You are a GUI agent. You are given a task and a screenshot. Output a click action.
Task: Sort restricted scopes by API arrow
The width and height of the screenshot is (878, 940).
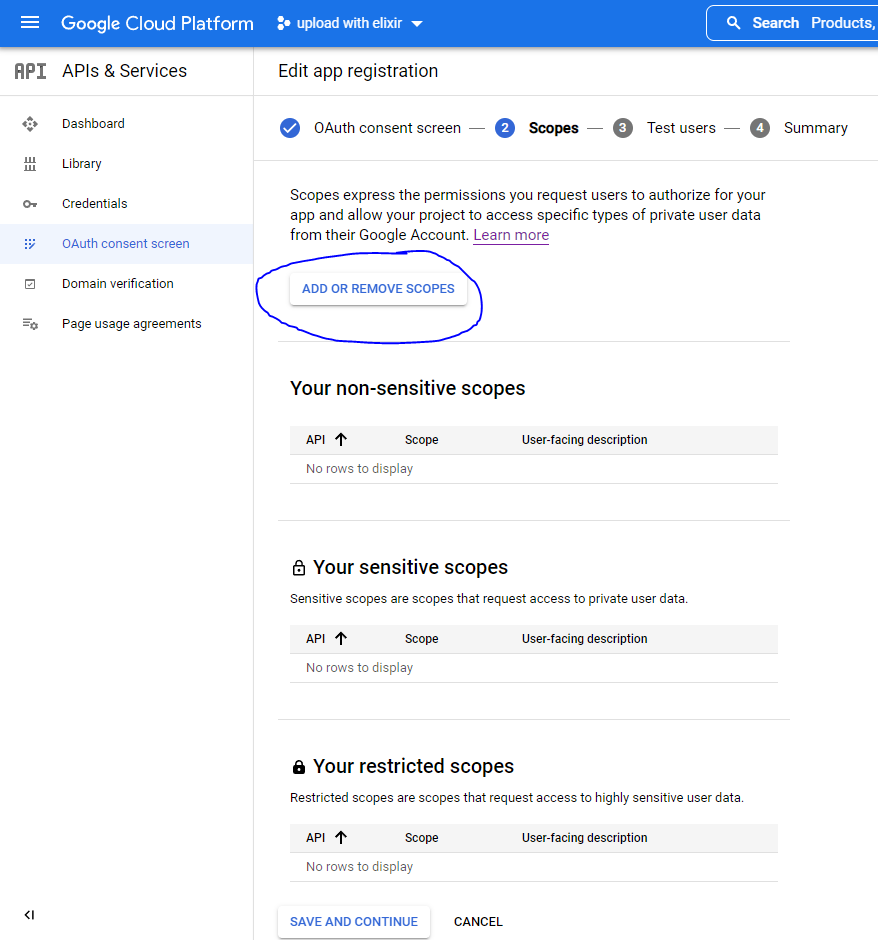tap(341, 838)
